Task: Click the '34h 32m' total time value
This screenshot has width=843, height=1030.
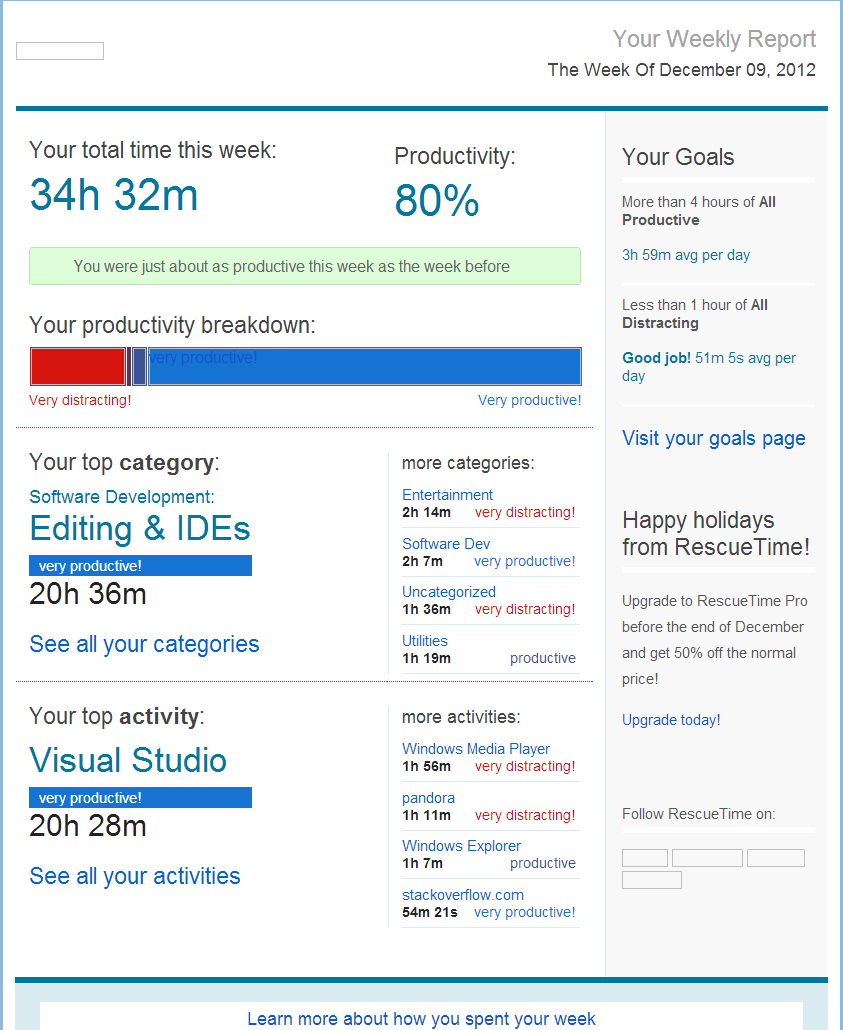Action: (114, 195)
